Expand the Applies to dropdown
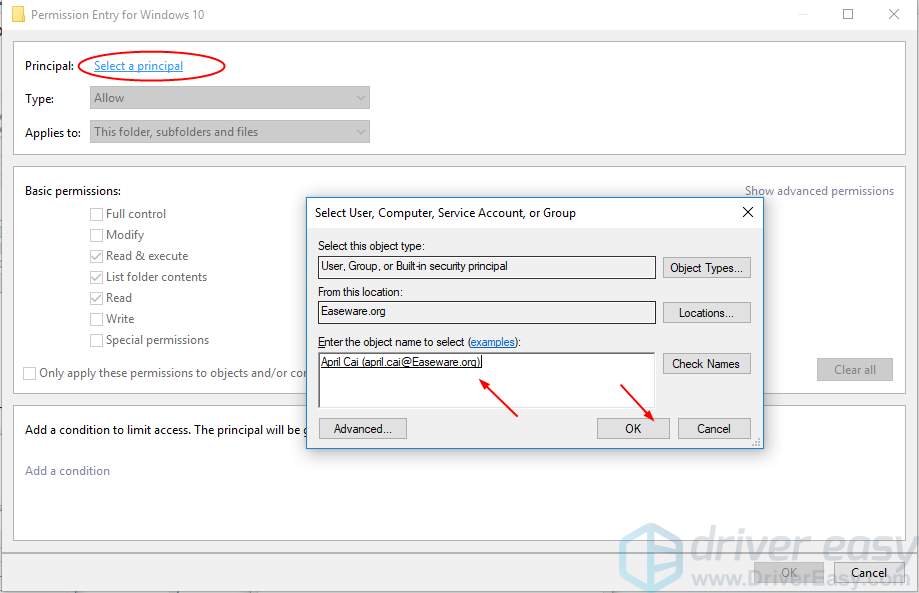 pos(230,131)
